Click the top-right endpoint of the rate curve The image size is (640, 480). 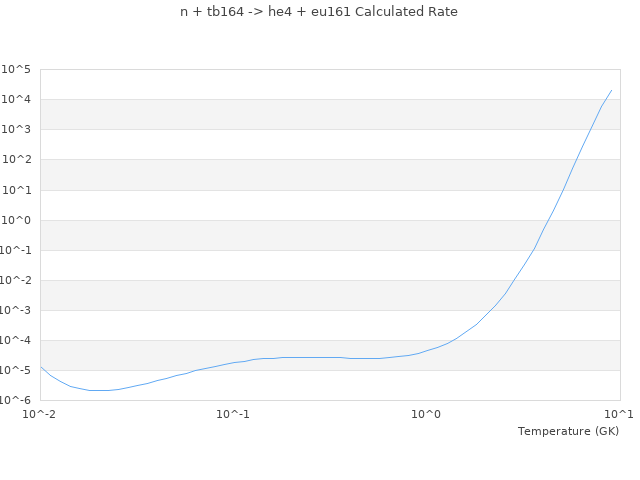611,90
